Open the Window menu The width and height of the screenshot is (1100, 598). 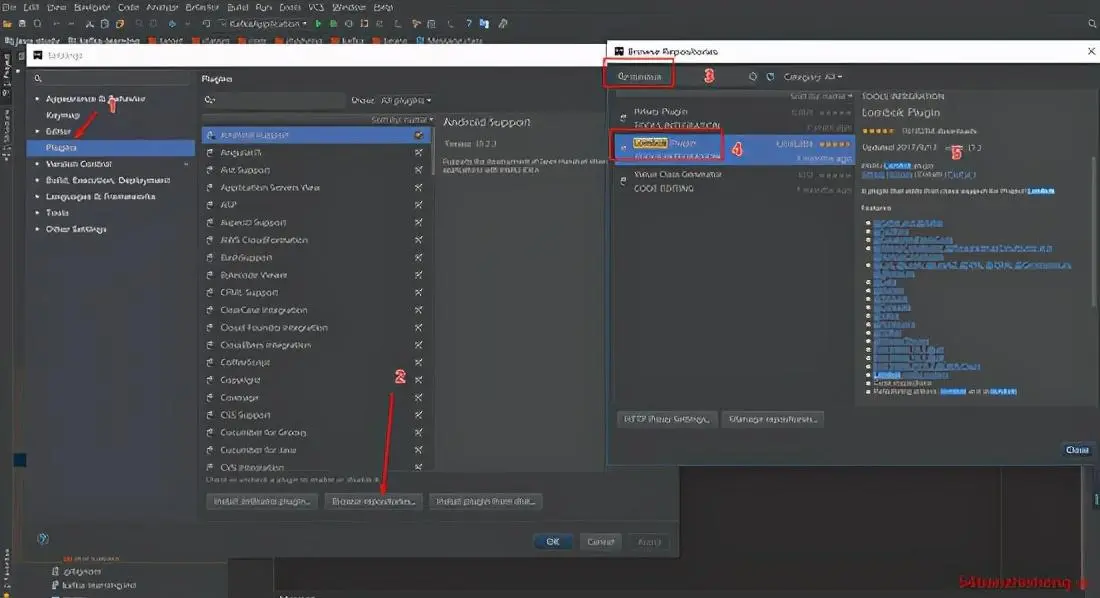(x=348, y=7)
